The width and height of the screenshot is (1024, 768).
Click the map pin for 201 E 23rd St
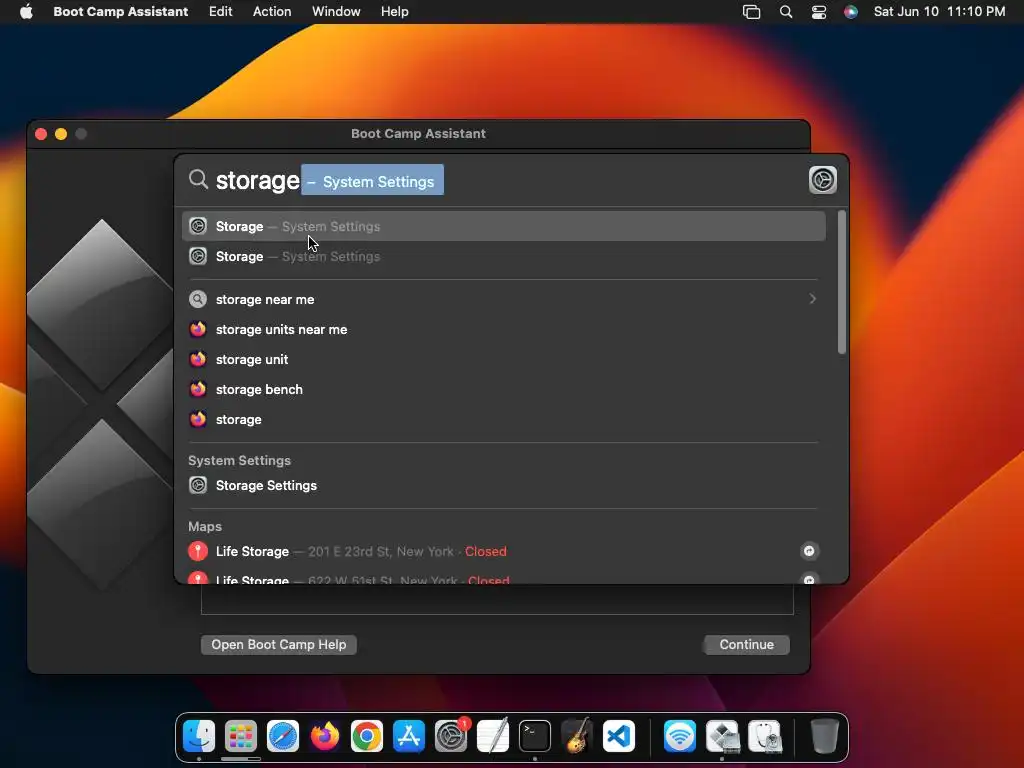click(x=198, y=551)
